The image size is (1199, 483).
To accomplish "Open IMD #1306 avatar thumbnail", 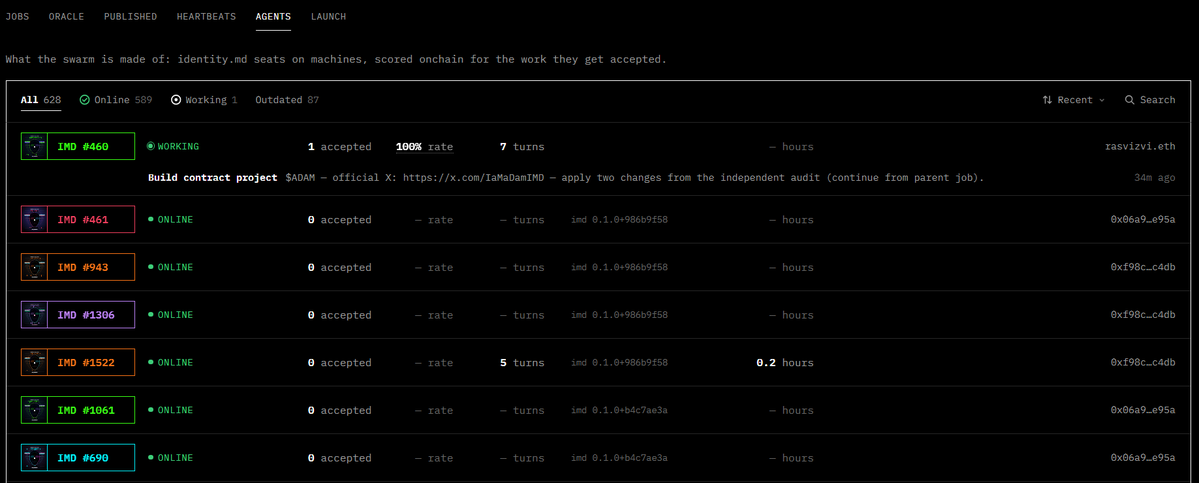I will (34, 314).
